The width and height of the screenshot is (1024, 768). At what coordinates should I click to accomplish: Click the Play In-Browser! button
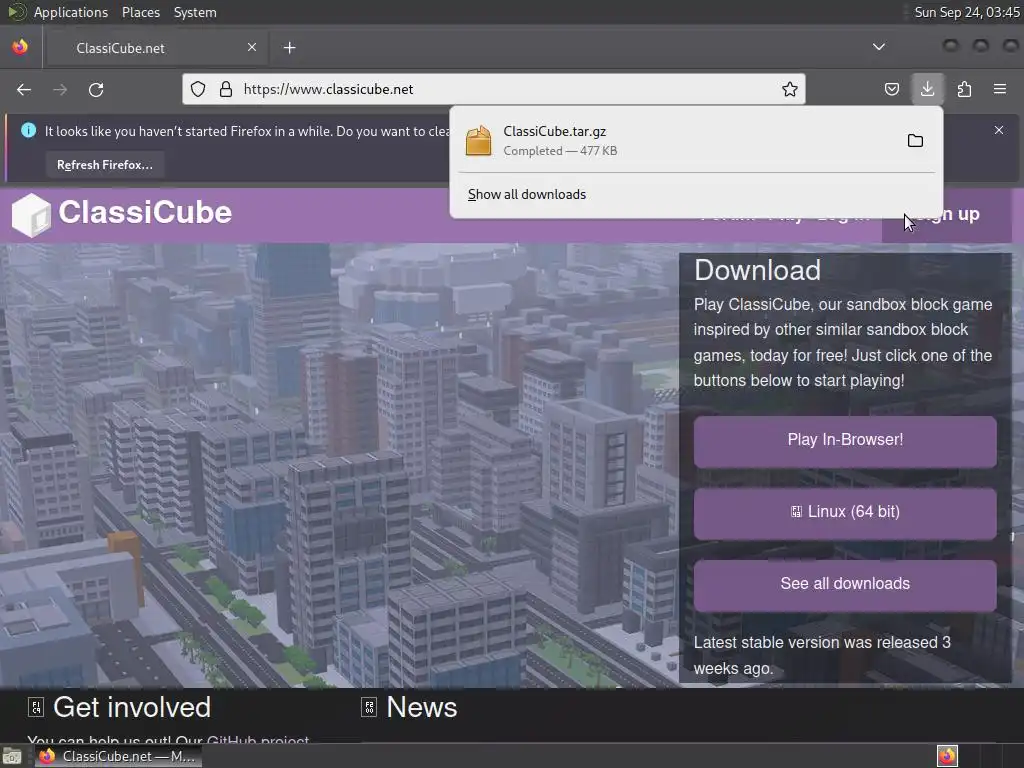click(845, 440)
